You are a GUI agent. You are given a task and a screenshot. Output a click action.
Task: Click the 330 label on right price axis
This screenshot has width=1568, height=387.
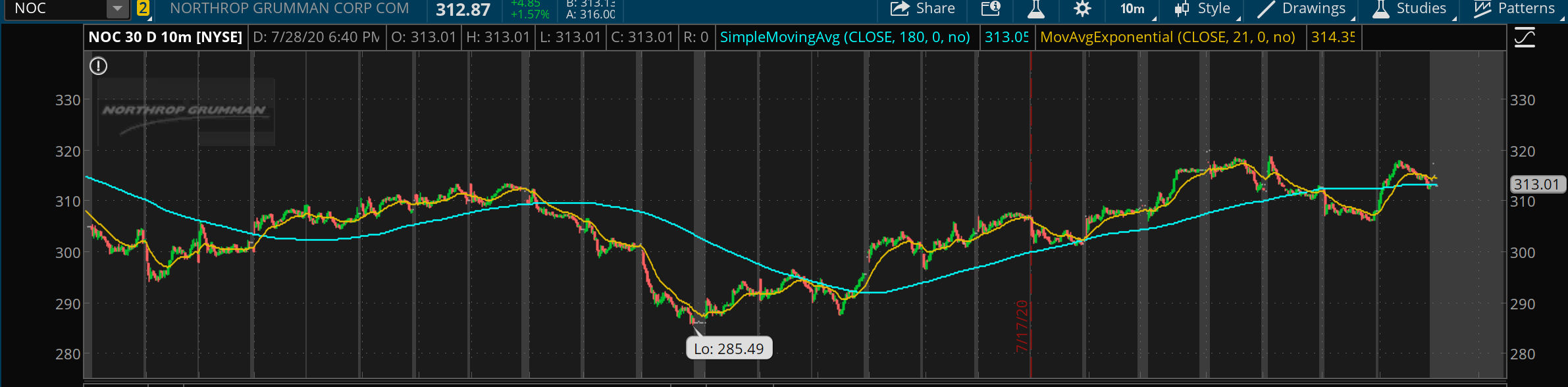(1522, 100)
